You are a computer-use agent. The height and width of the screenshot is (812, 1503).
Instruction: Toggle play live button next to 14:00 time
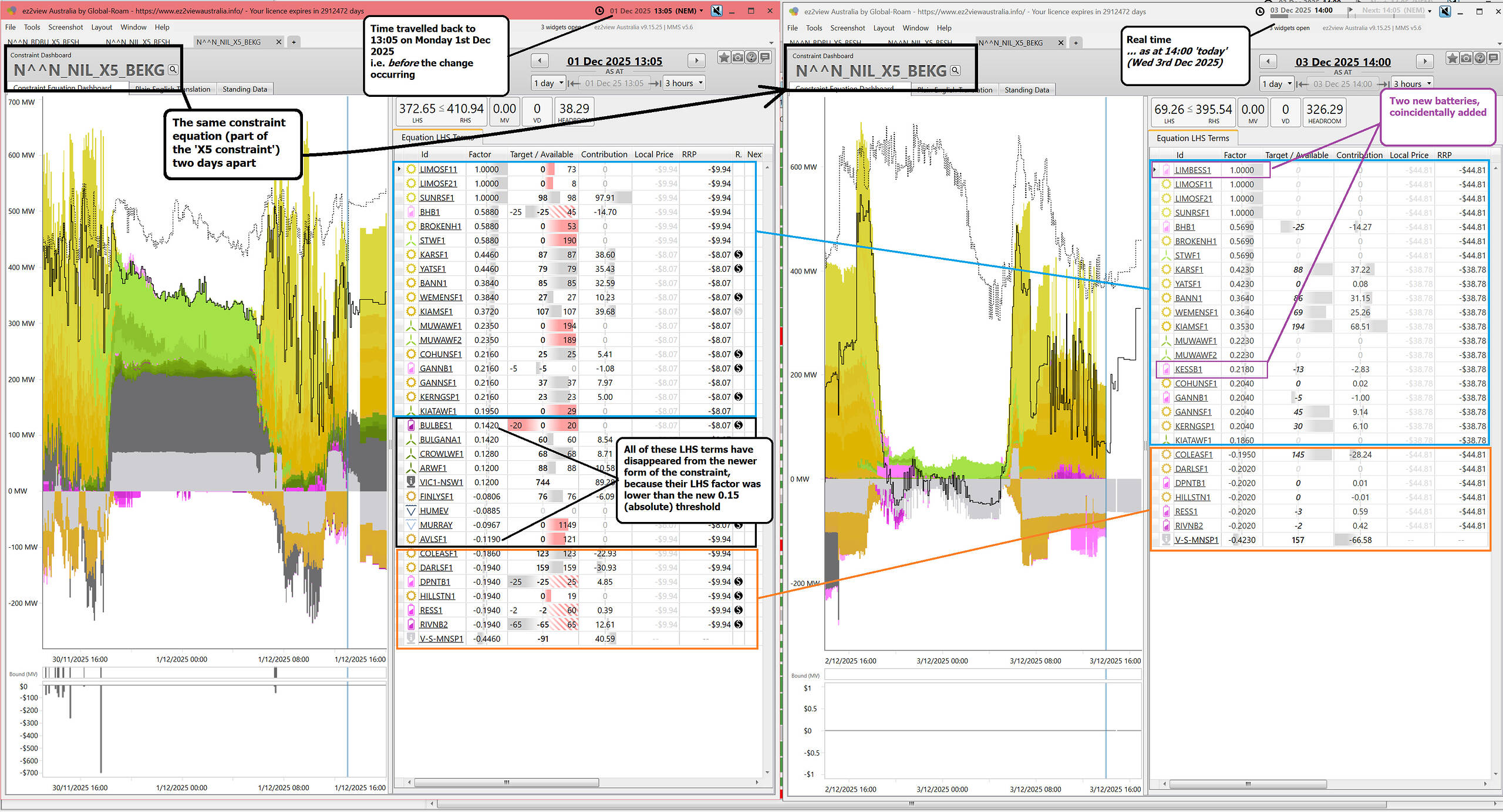[1350, 11]
